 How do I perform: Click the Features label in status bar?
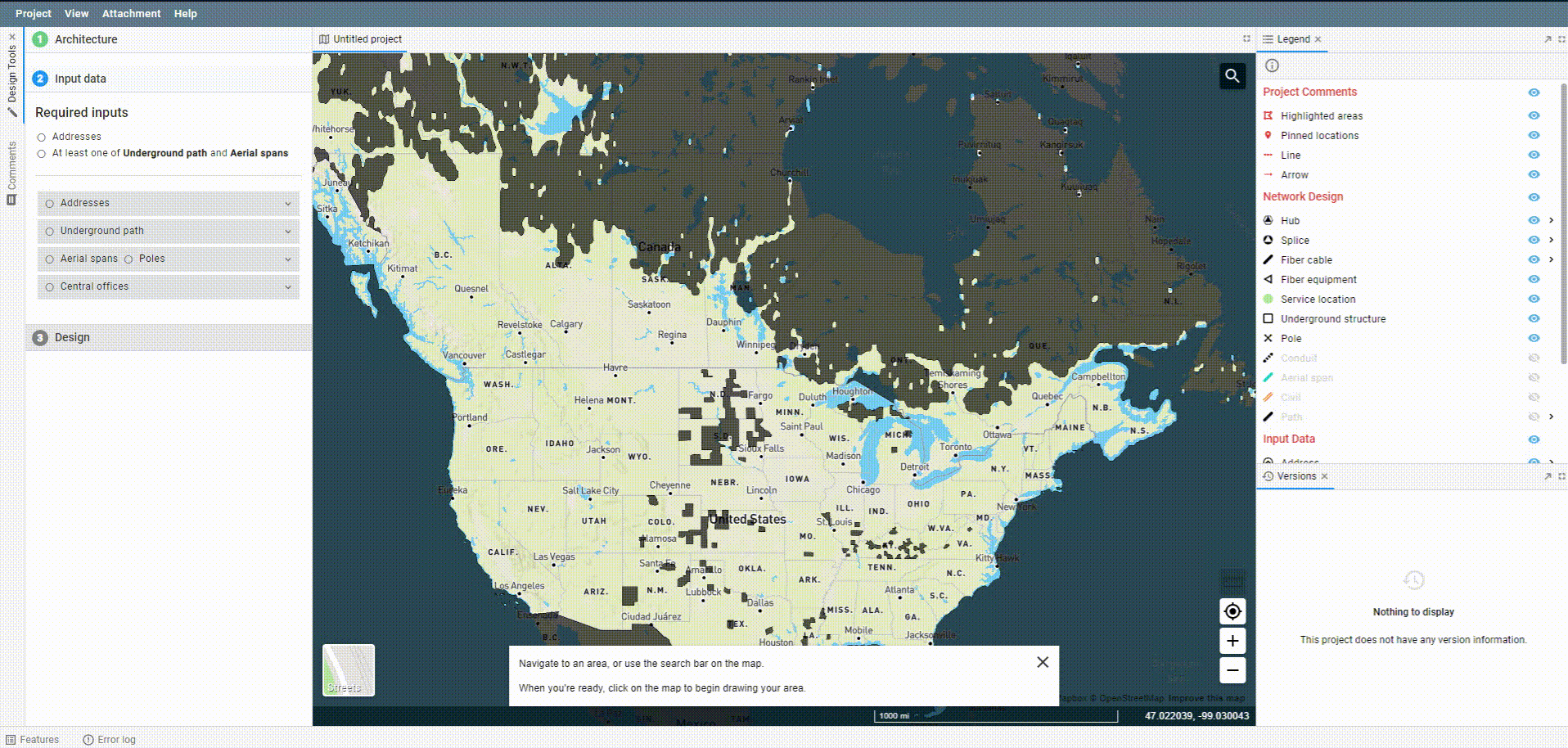39,739
